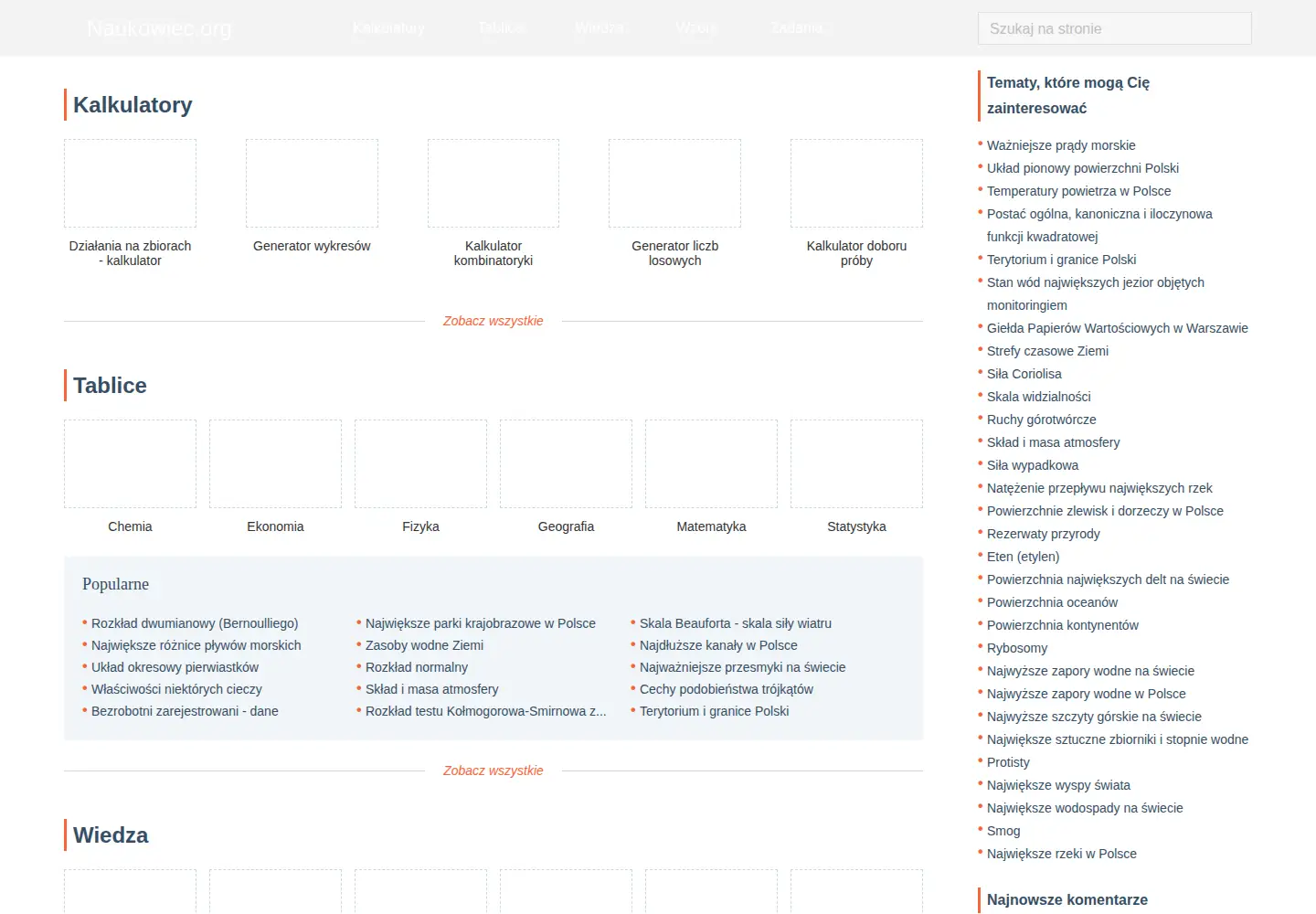This screenshot has width=1316, height=914.
Task: Open sidebar topic 'Rybosomy'
Action: (1017, 648)
